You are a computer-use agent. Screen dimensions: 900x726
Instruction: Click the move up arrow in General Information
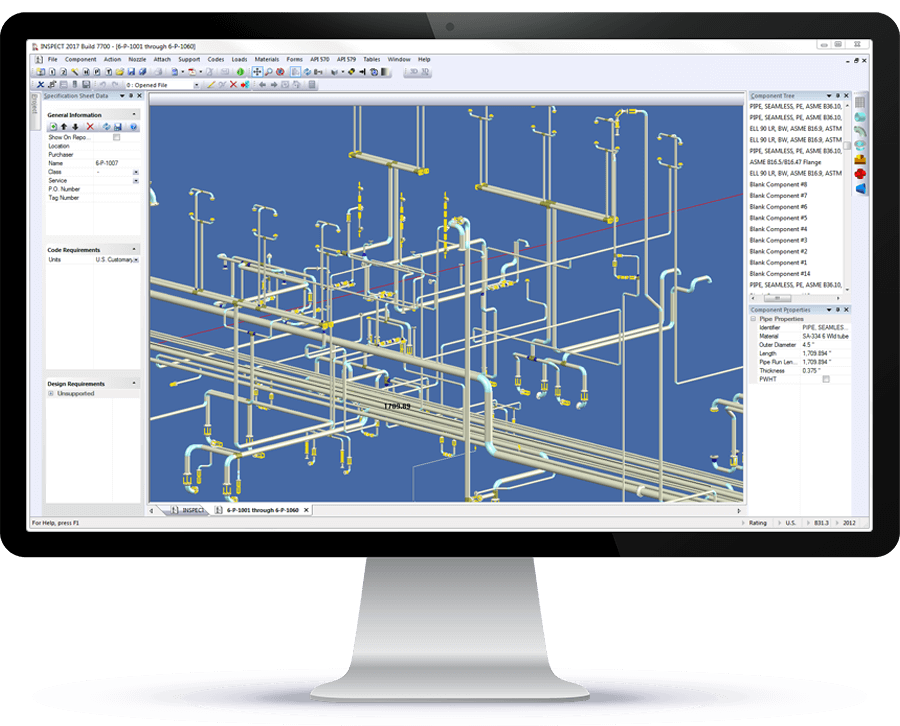click(x=64, y=126)
